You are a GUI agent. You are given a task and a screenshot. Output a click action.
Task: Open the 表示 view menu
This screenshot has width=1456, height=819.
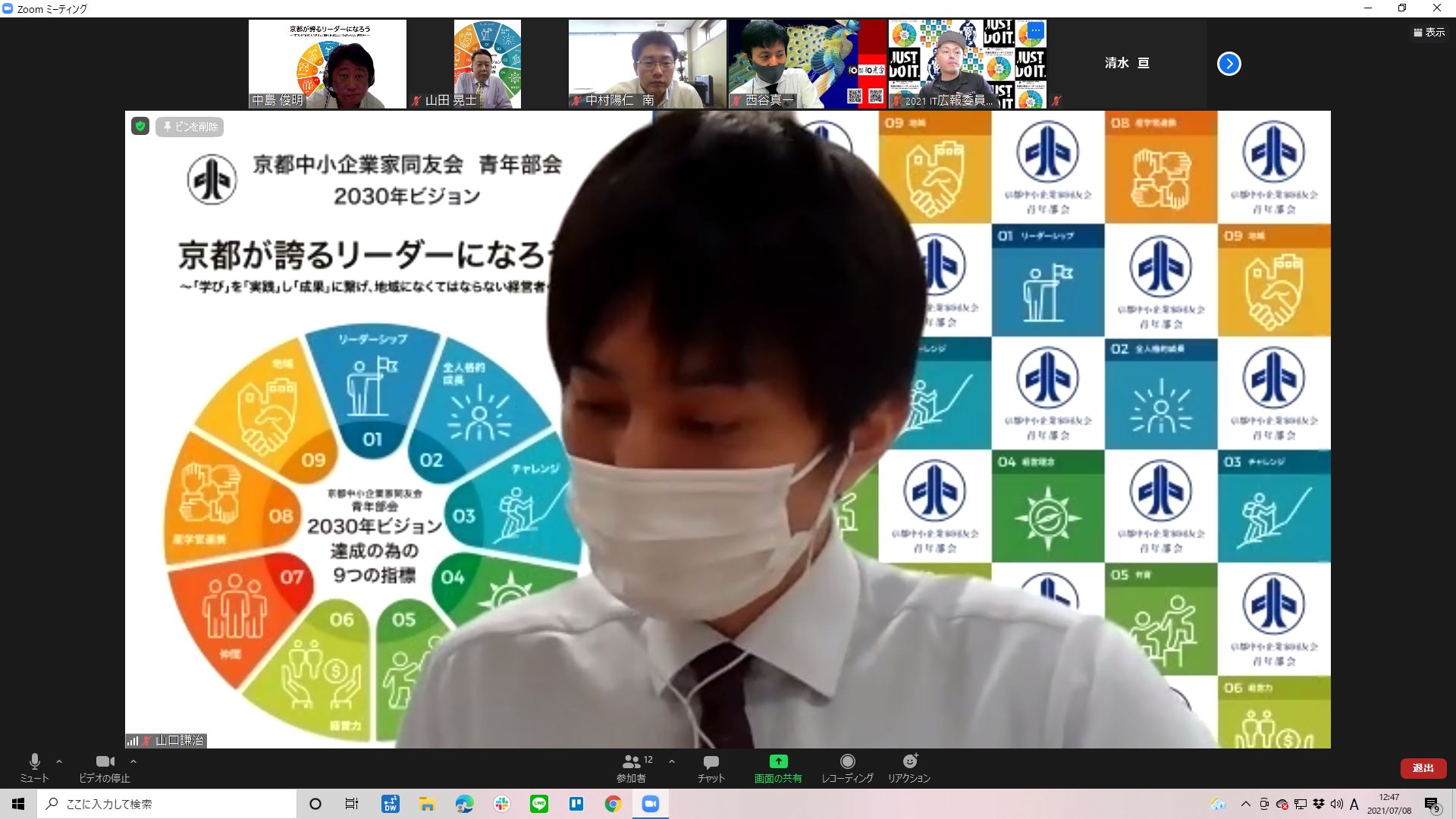(1429, 33)
